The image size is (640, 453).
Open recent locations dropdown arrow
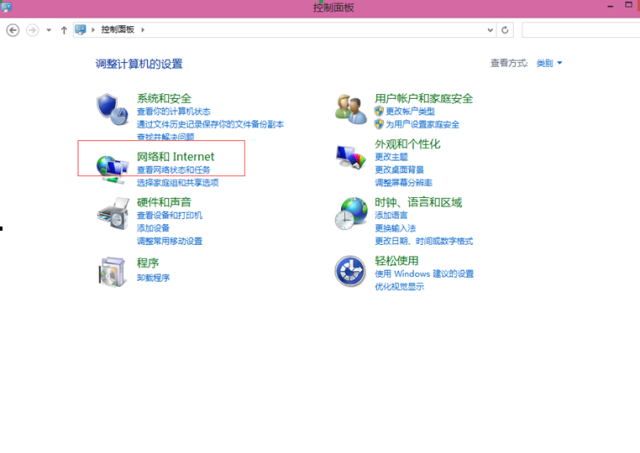[x=49, y=30]
